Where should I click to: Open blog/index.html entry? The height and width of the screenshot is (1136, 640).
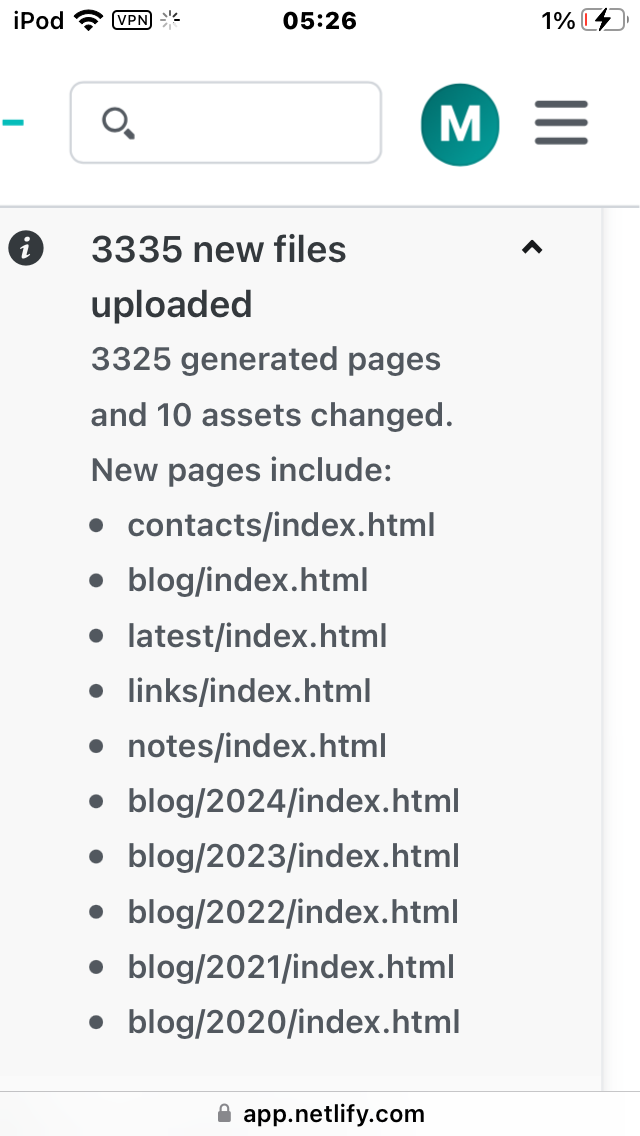coord(248,580)
